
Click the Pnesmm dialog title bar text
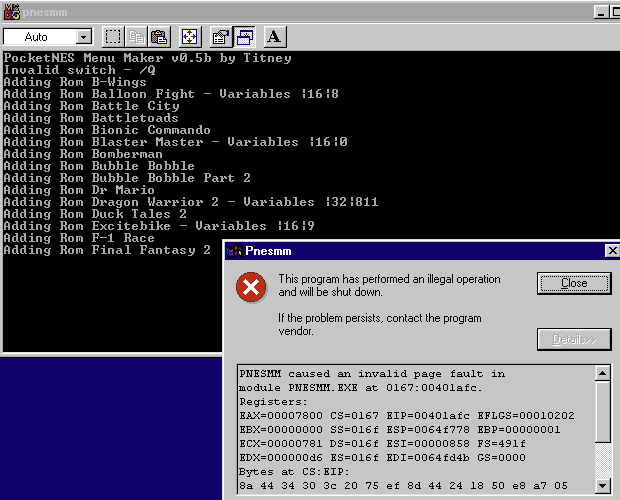[268, 251]
